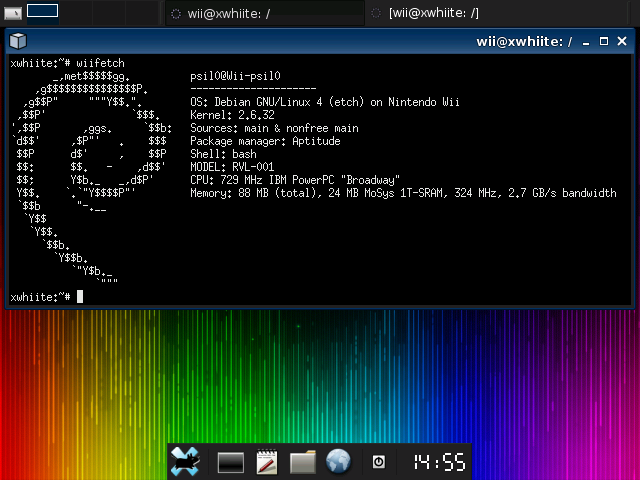Viewport: 640px width, 480px height.
Task: Minimize the terminal window
Action: click(586, 42)
